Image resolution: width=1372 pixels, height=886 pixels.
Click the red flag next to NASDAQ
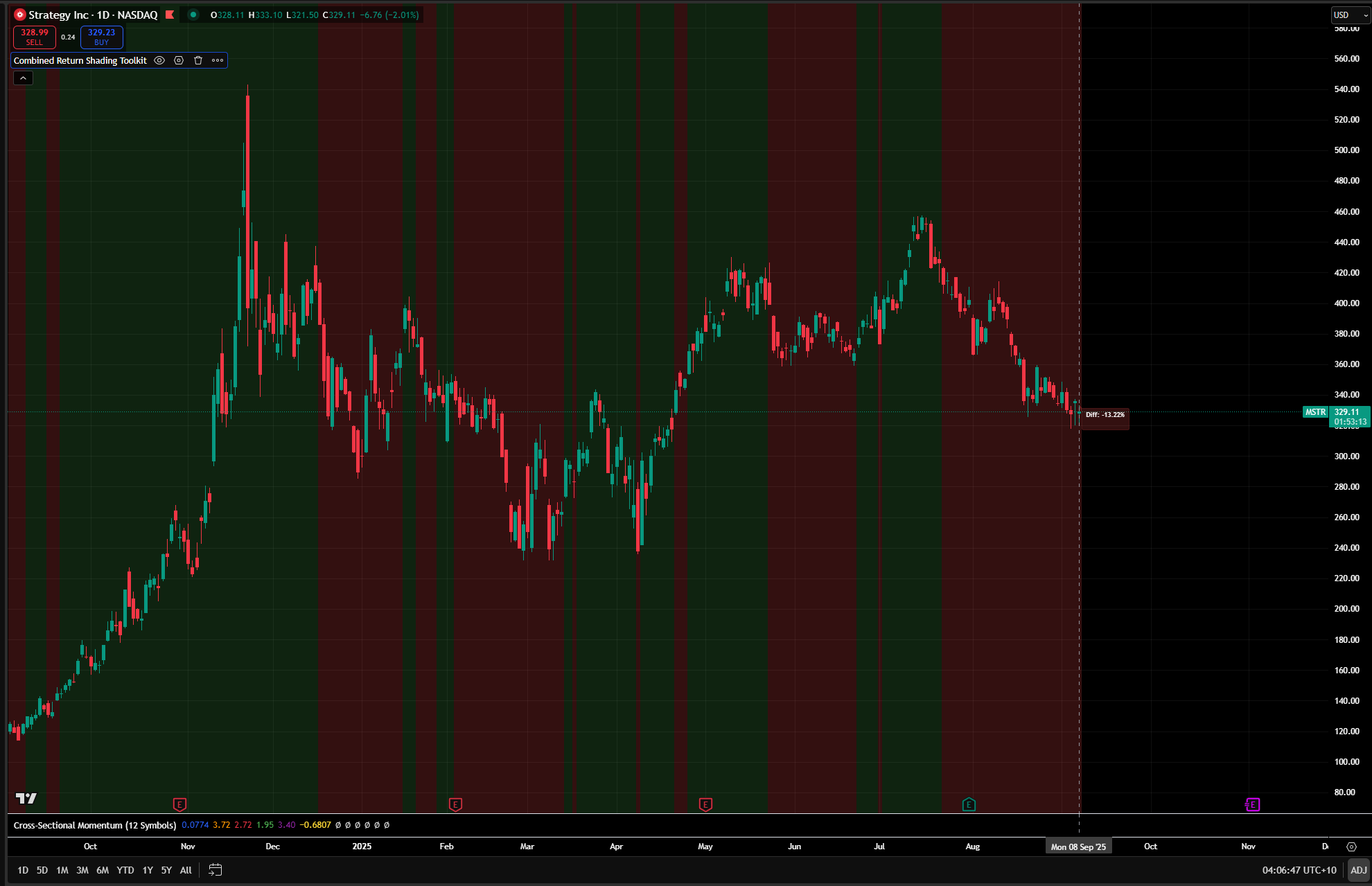(170, 15)
